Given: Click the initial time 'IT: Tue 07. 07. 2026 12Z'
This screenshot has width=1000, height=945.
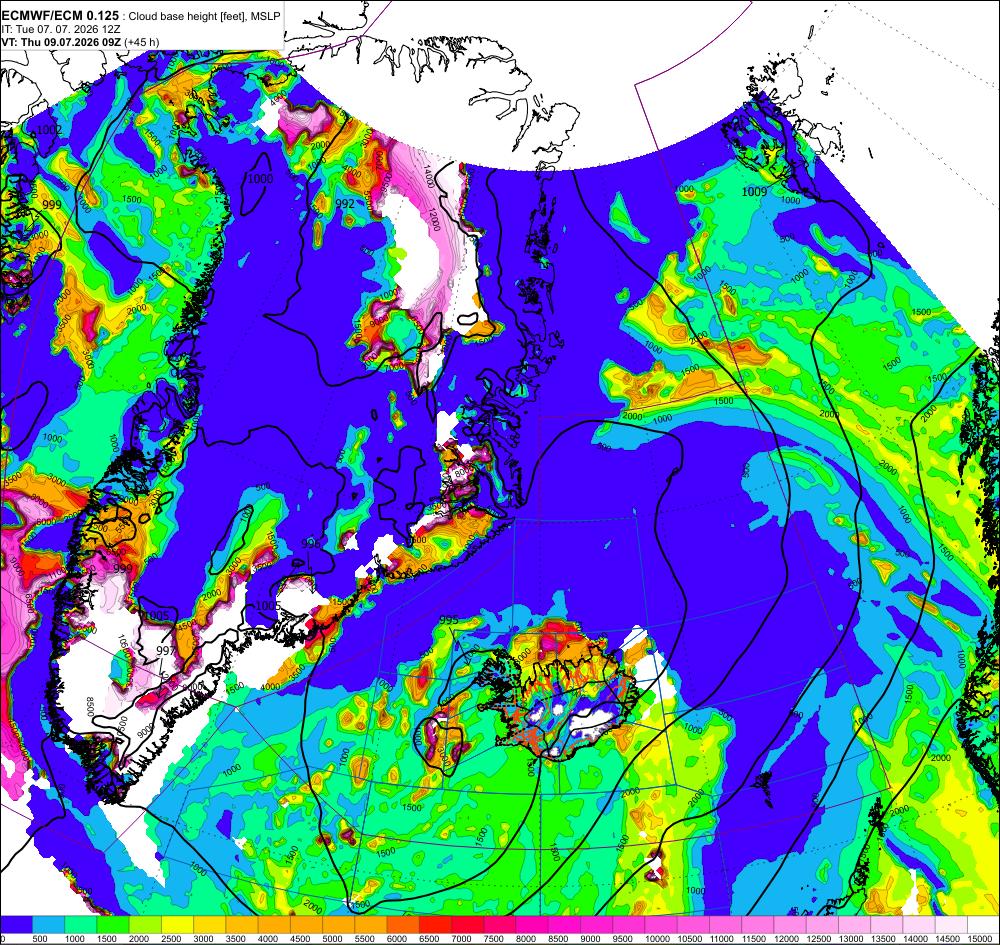Looking at the screenshot, I should tap(59, 29).
